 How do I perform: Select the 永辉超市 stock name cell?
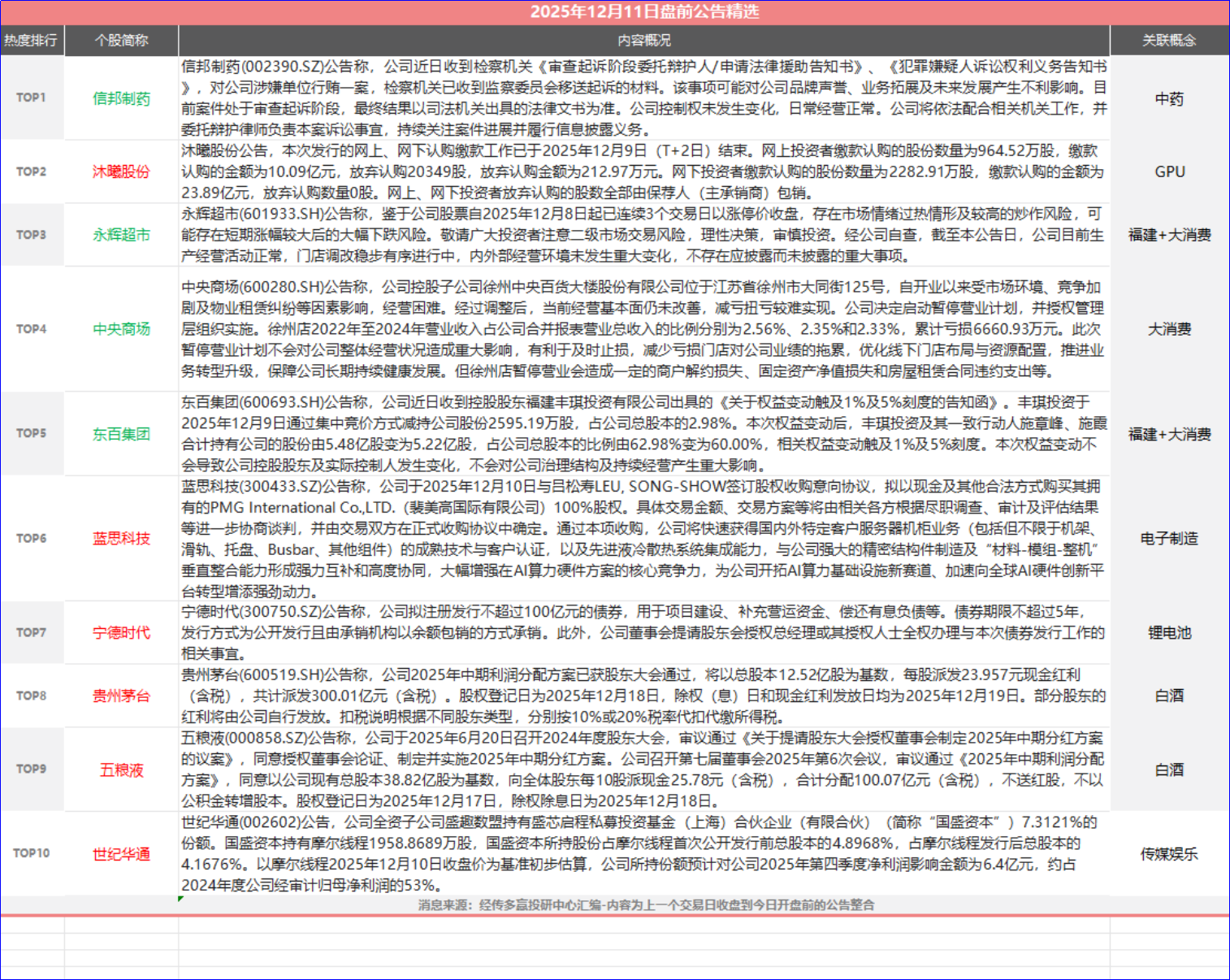click(x=121, y=235)
